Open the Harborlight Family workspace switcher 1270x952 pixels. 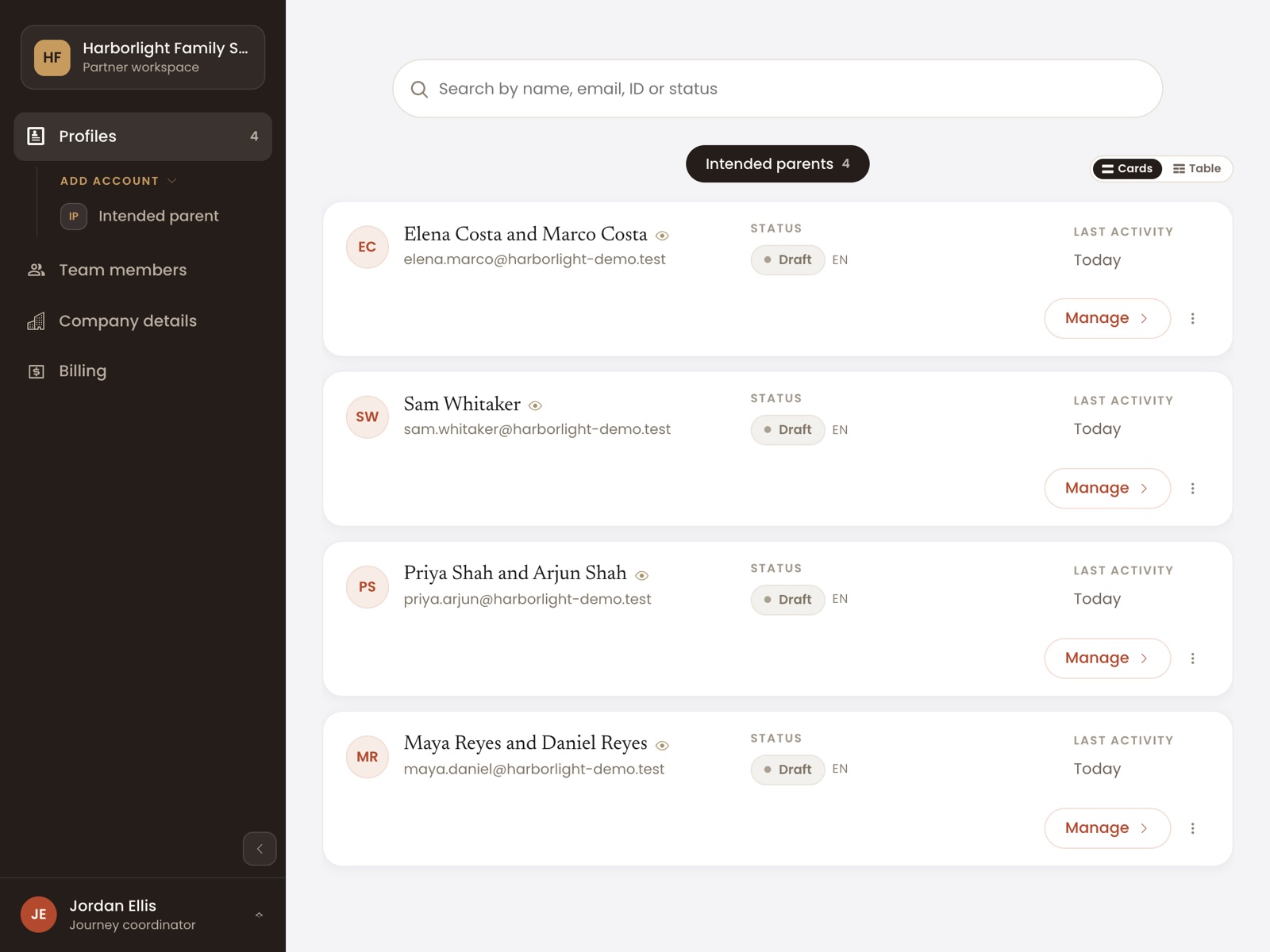143,57
